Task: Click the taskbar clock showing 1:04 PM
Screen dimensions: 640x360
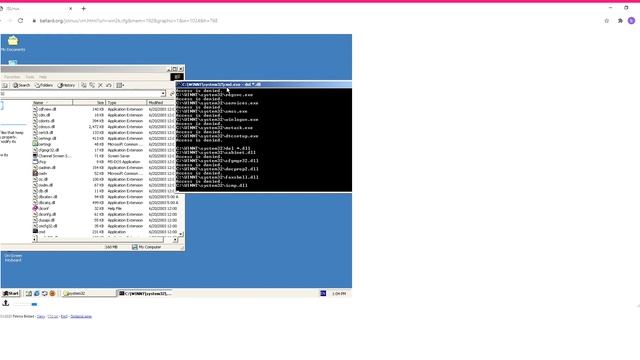Action: coord(339,293)
